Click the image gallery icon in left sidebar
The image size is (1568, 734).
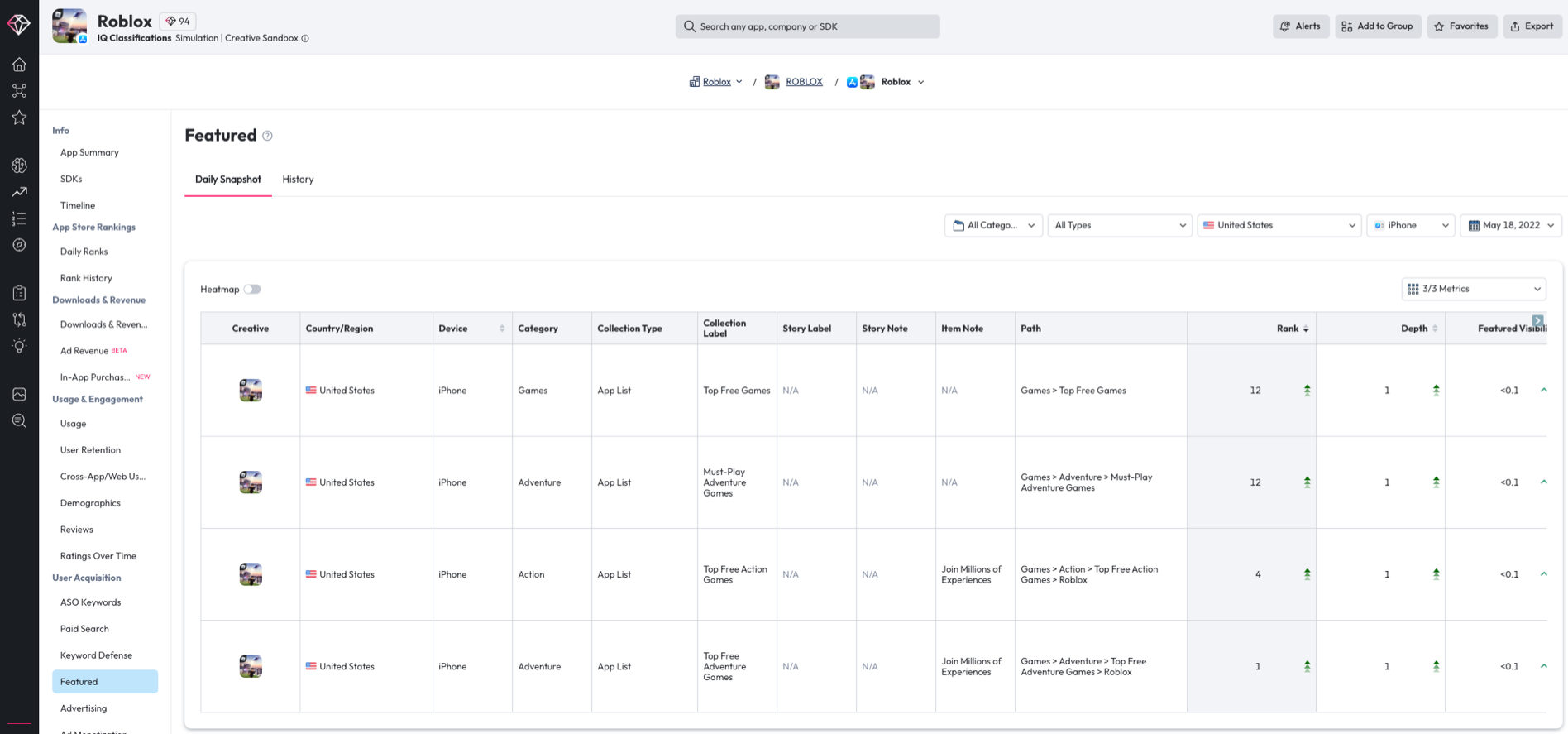point(19,394)
